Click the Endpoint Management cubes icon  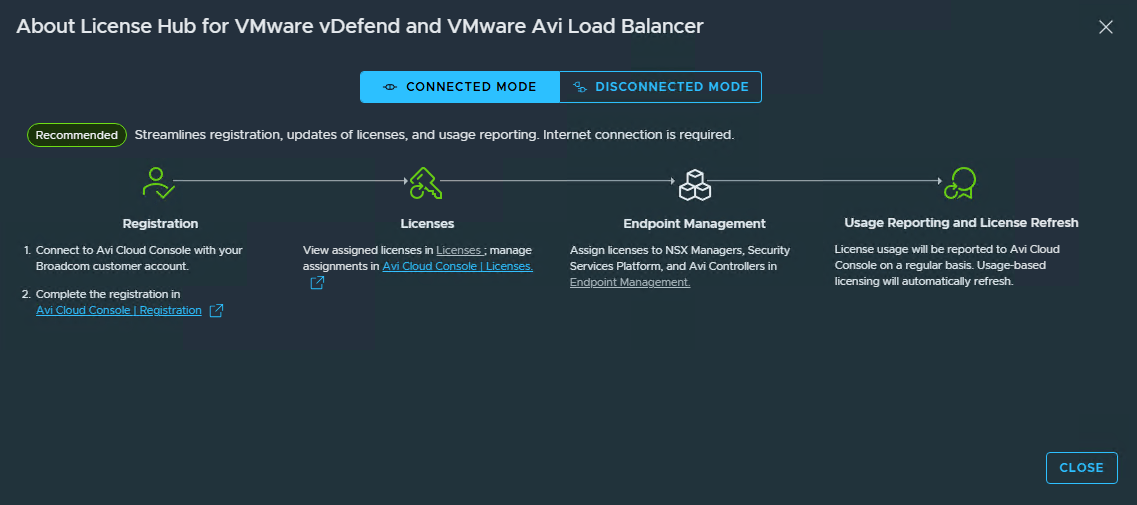tap(695, 184)
